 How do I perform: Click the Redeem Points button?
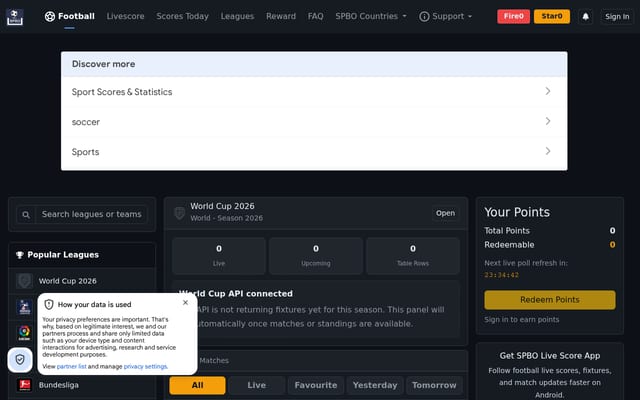[x=550, y=300]
